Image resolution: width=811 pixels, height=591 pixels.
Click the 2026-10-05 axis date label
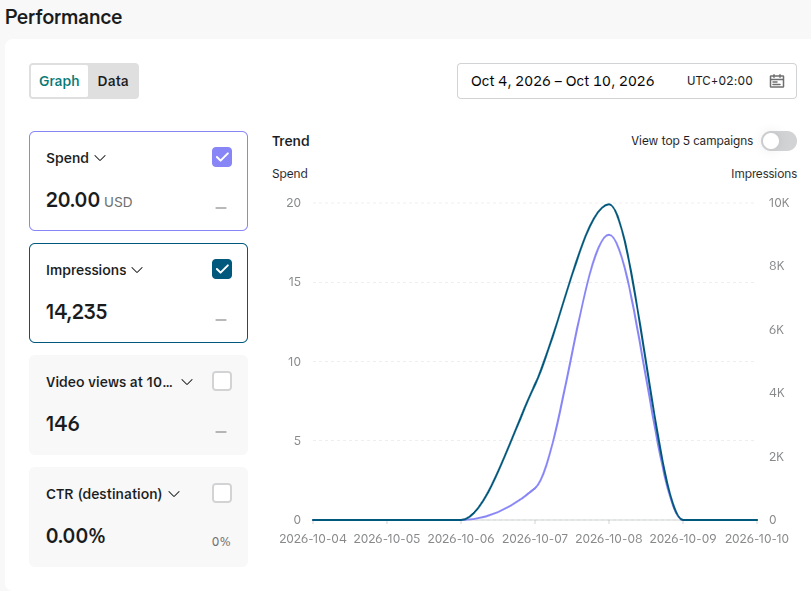pyautogui.click(x=387, y=539)
